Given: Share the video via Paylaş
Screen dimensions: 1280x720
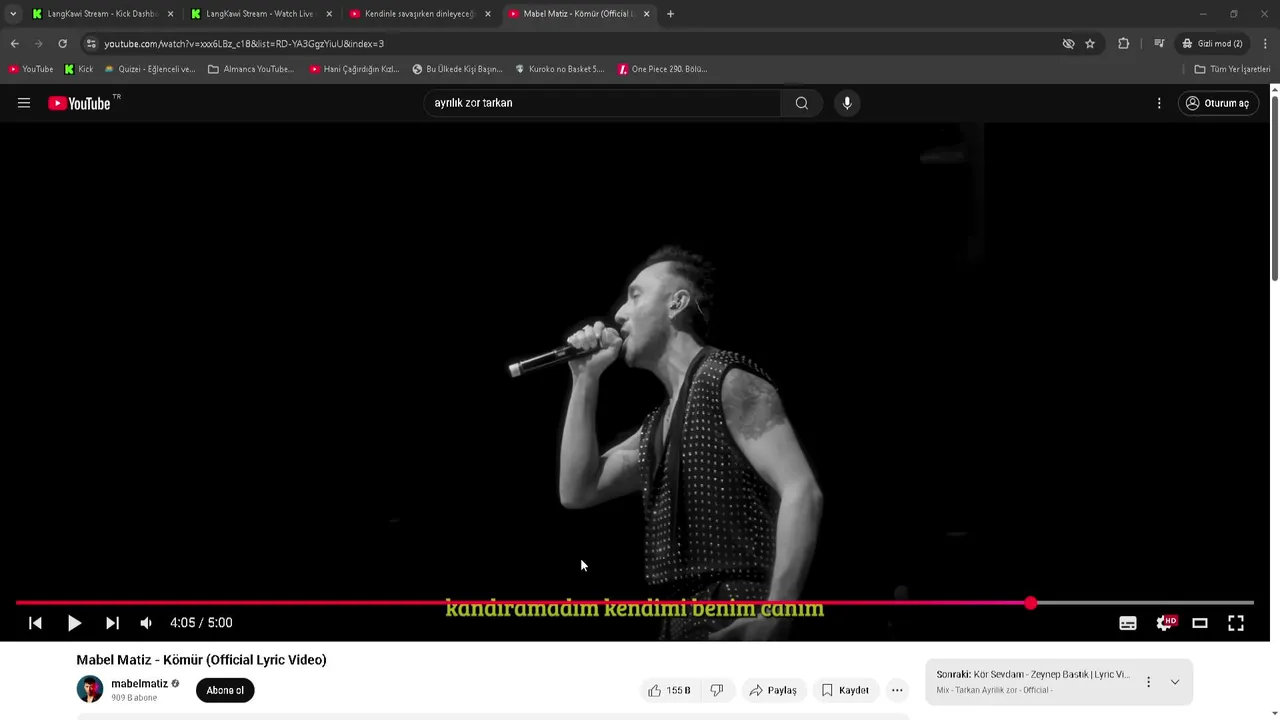Looking at the screenshot, I should click(x=773, y=690).
